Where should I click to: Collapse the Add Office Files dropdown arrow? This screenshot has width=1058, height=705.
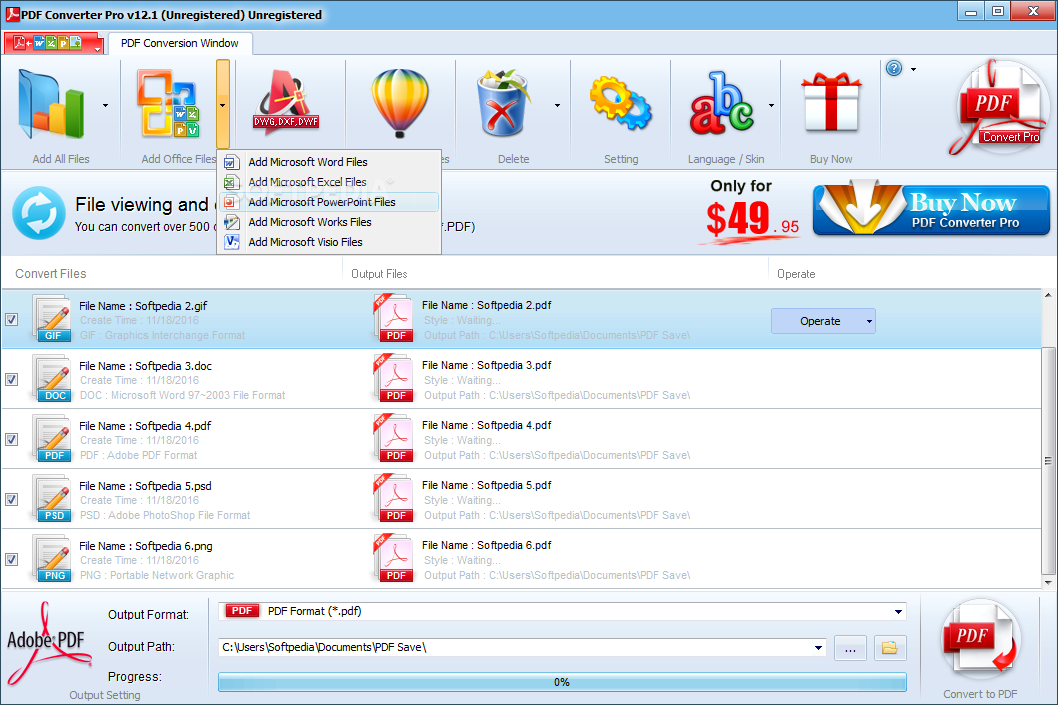pos(223,105)
